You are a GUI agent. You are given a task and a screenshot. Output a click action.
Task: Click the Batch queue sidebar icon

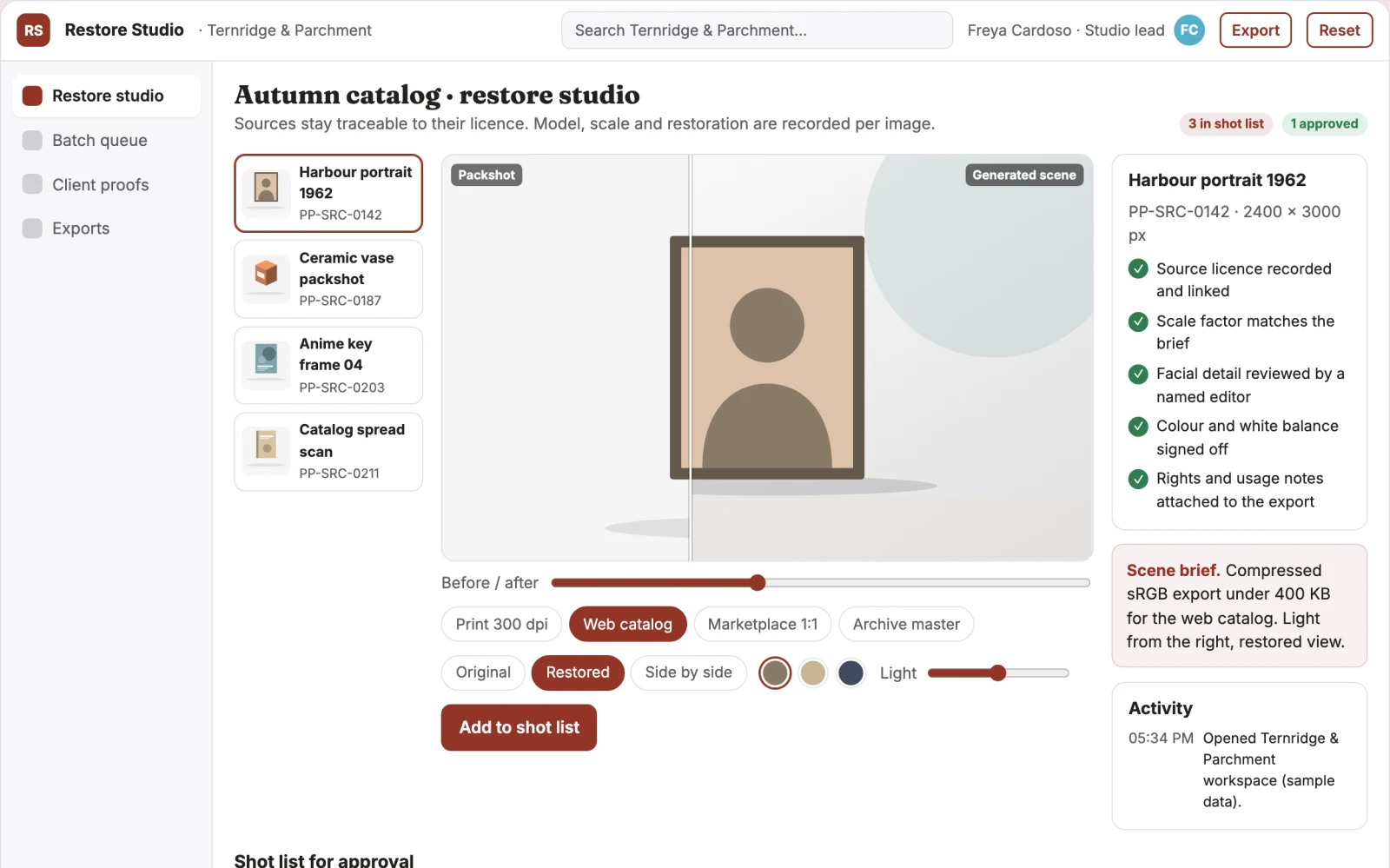pos(32,140)
